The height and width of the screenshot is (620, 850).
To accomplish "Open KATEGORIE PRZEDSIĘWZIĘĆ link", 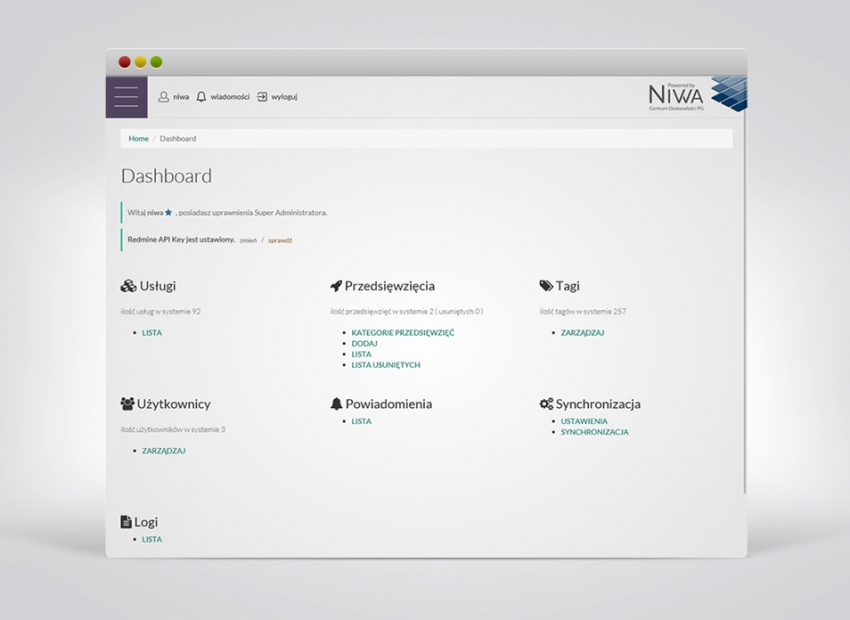I will [x=403, y=333].
